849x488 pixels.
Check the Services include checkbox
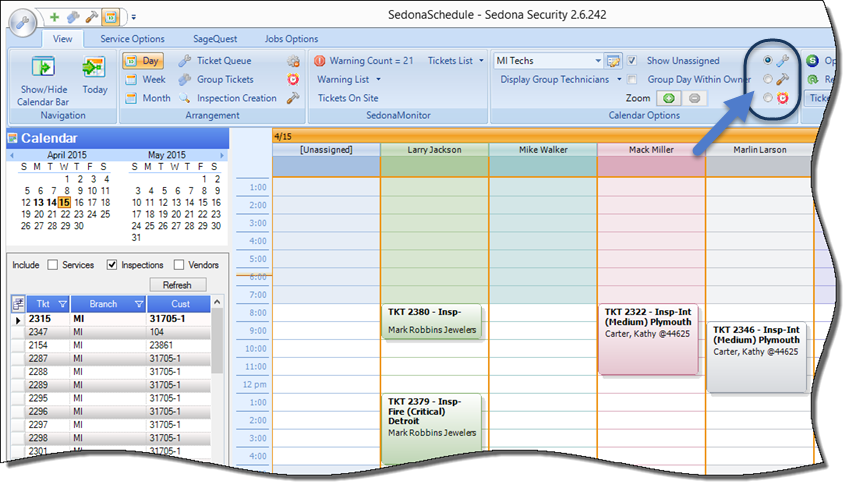click(53, 265)
